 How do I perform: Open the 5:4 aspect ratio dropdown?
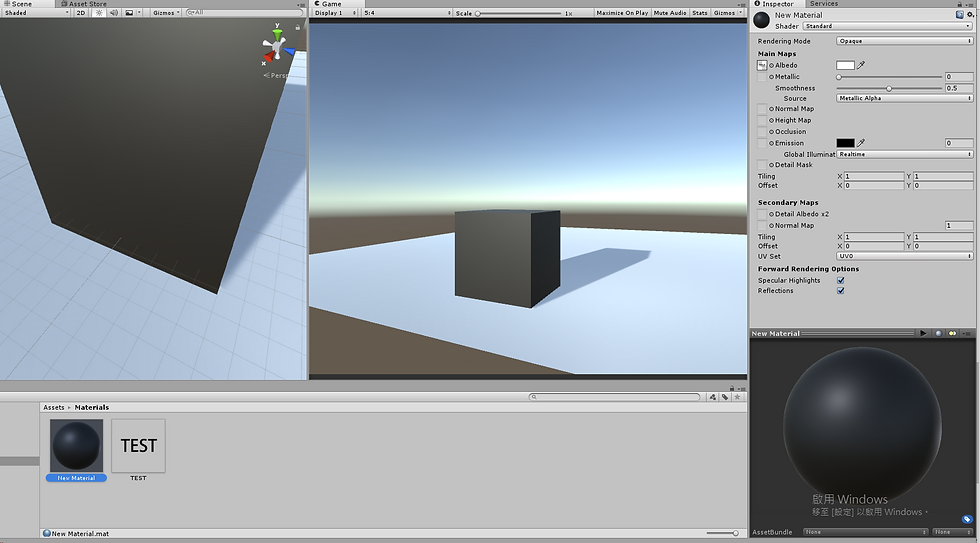point(407,12)
